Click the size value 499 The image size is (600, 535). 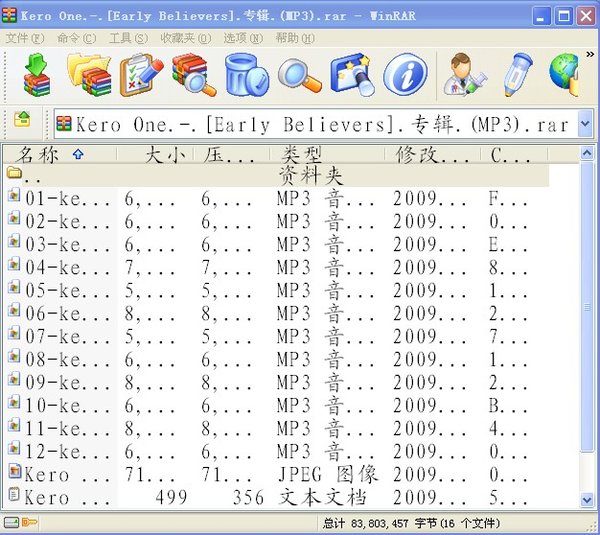171,497
